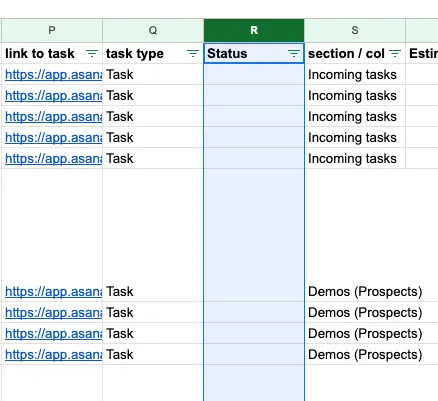Open the last Demos (Prospects) asana link
438x401 pixels.
point(54,355)
